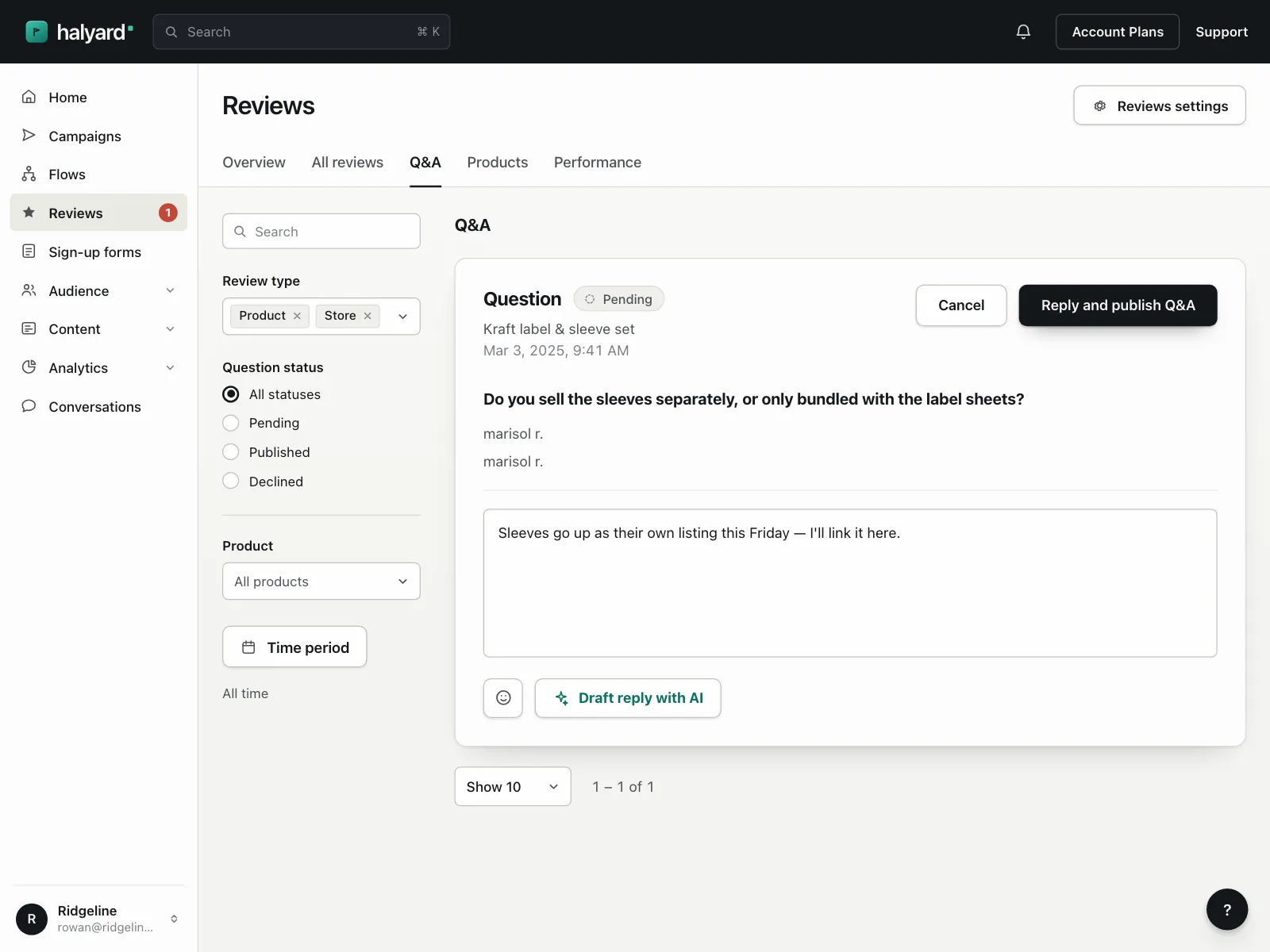The image size is (1270, 952).
Task: Select the Q&A tab
Action: click(425, 163)
